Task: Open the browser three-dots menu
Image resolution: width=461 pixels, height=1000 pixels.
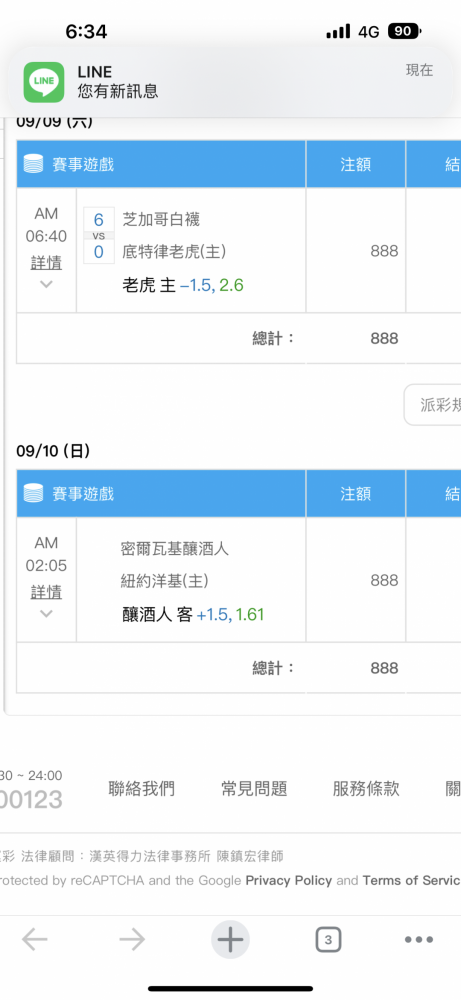Action: pos(419,939)
